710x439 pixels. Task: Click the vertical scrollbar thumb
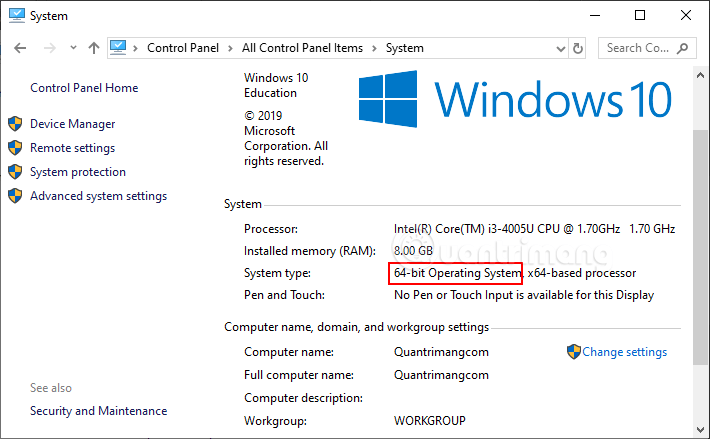[x=700, y=247]
